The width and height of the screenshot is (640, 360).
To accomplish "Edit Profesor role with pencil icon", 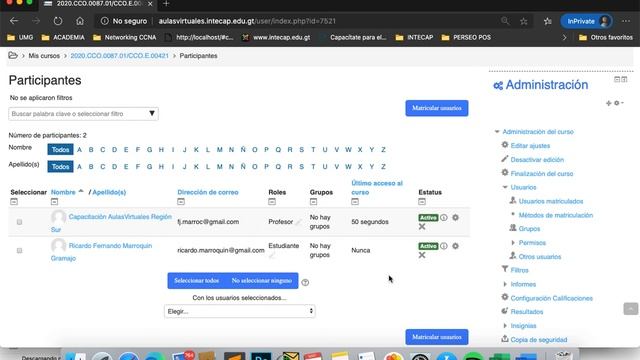I will click(298, 222).
